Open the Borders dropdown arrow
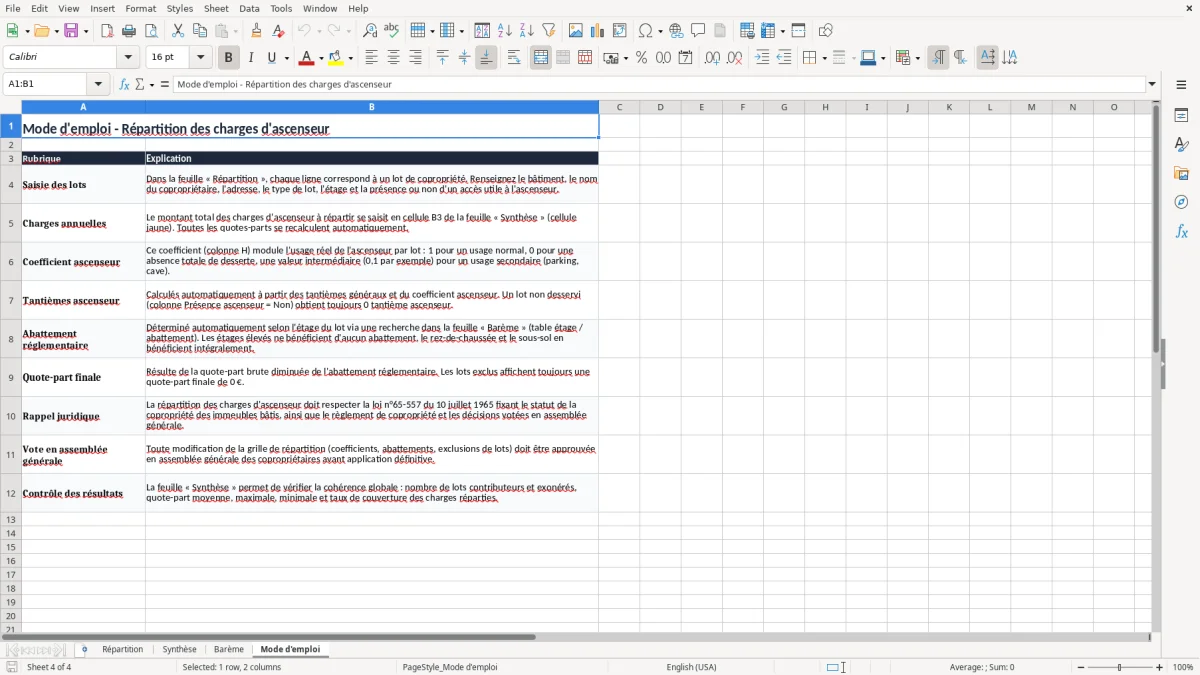Image resolution: width=1200 pixels, height=675 pixels. pos(823,58)
